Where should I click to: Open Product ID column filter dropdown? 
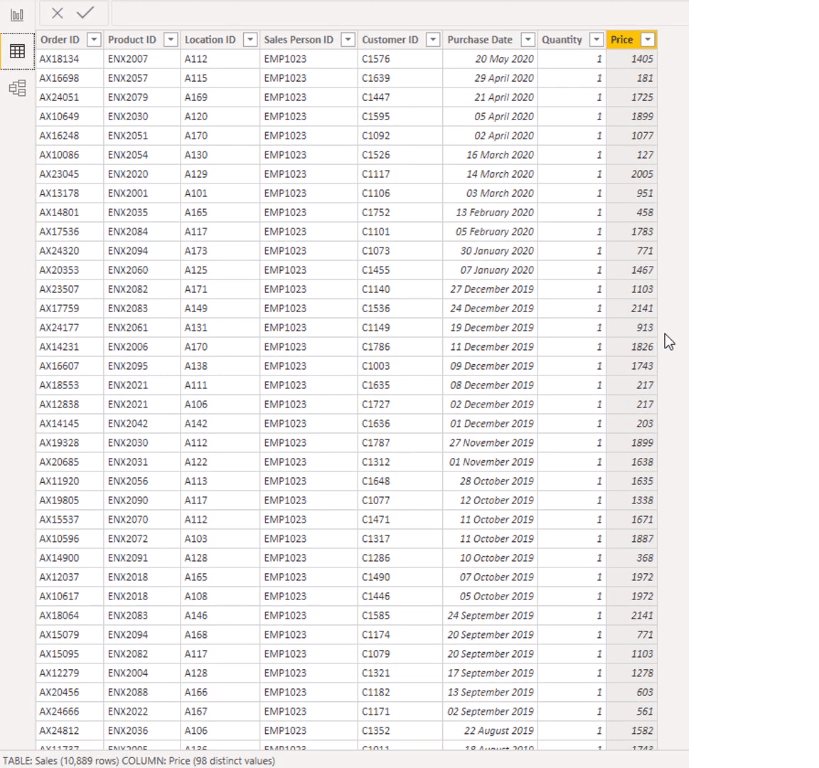click(x=171, y=40)
